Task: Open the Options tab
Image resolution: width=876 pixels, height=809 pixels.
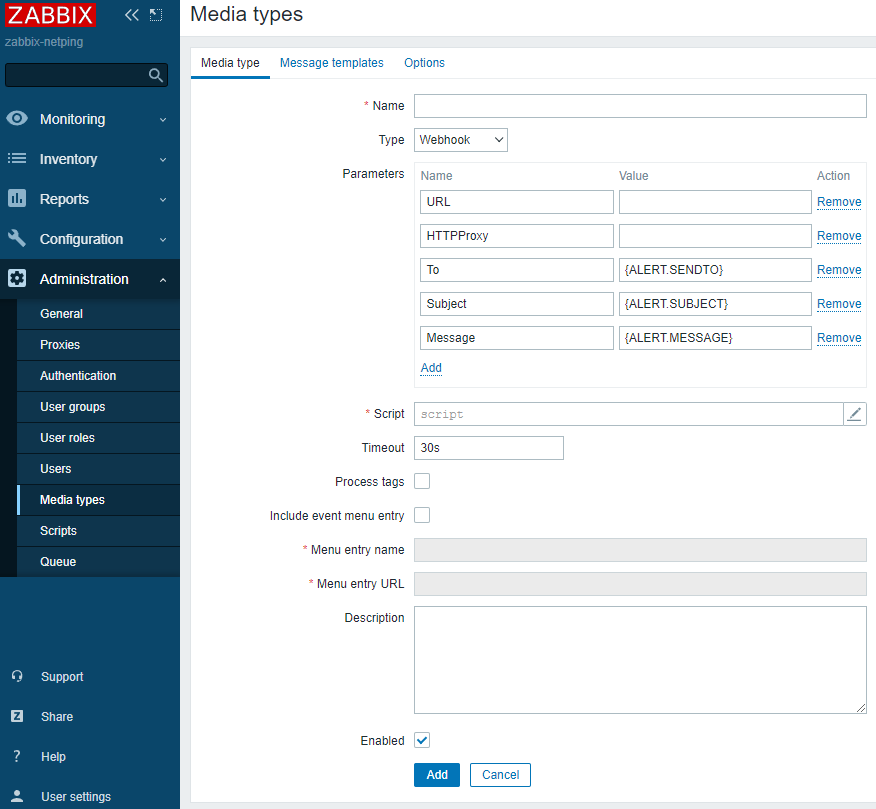Action: click(x=424, y=63)
